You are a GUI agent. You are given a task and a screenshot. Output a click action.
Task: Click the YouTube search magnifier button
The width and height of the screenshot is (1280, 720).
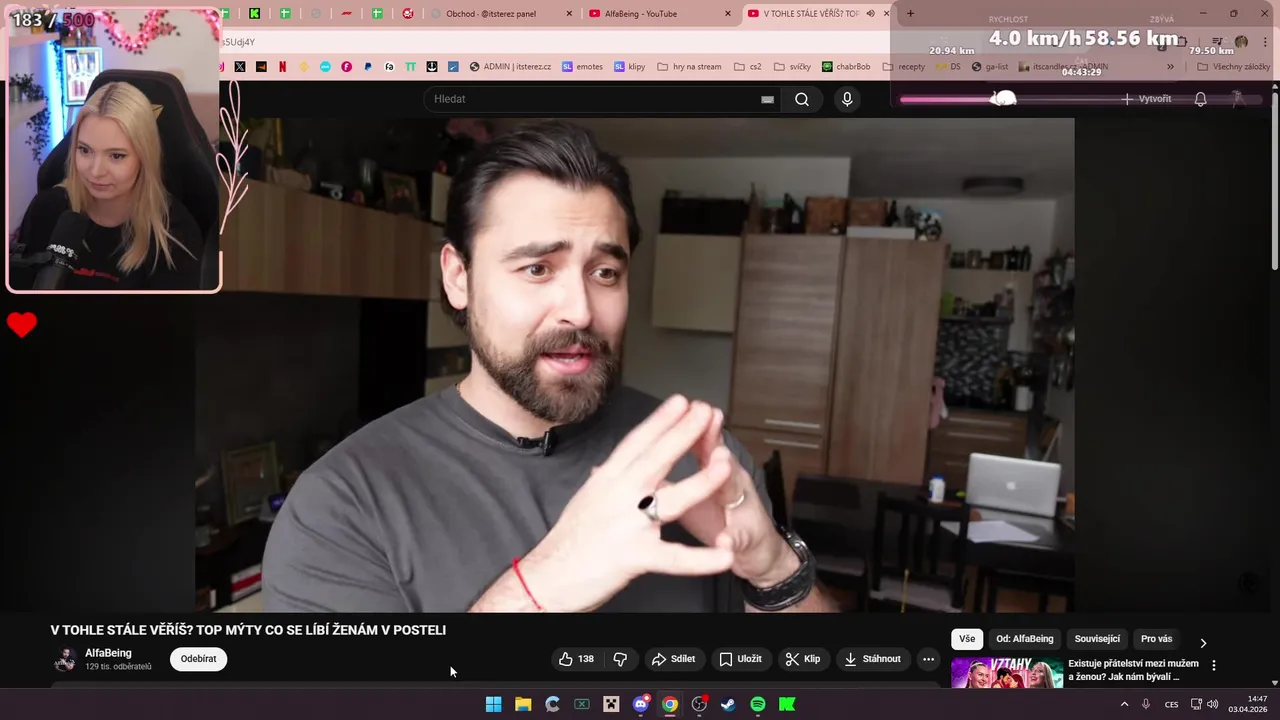802,99
